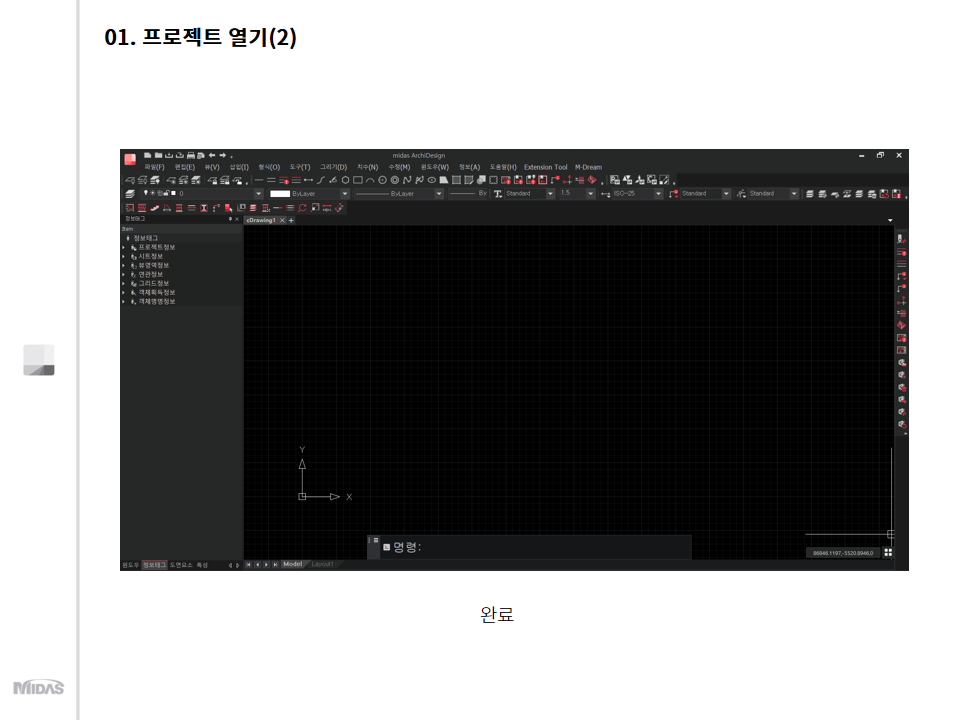Click the red I-beam section icon
960x720 pixels.
tap(204, 208)
